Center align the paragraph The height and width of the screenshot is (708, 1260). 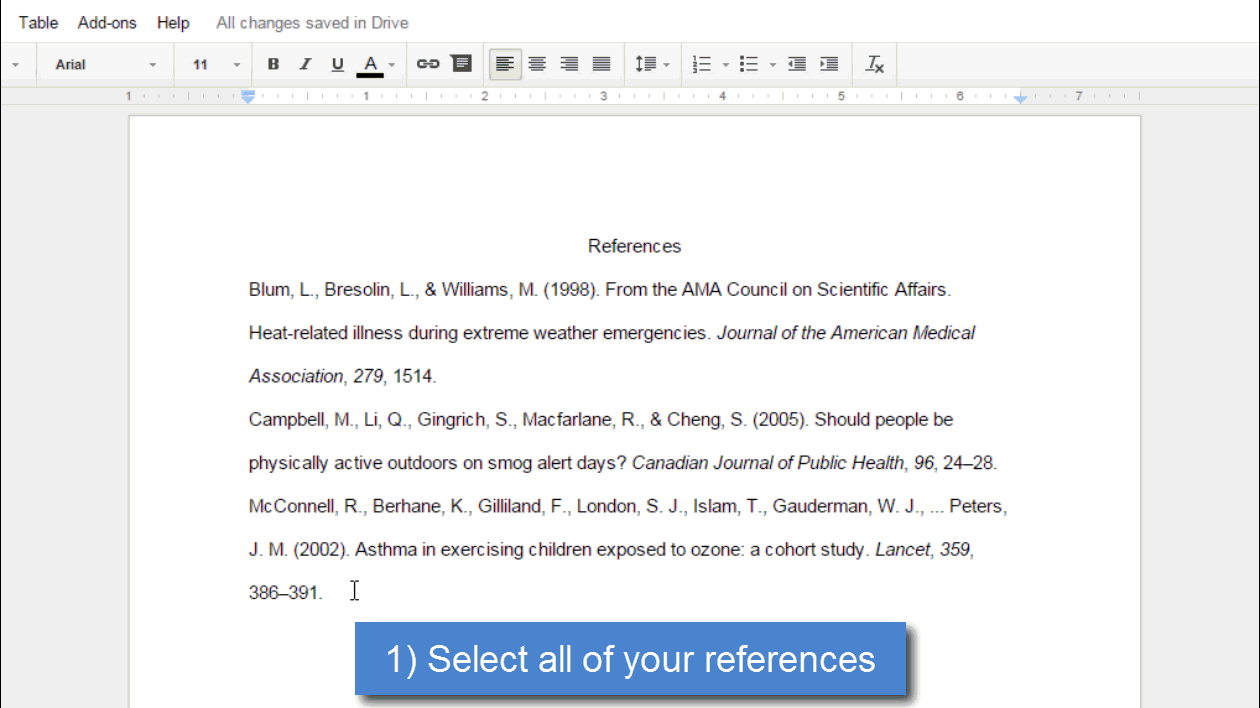pos(537,63)
